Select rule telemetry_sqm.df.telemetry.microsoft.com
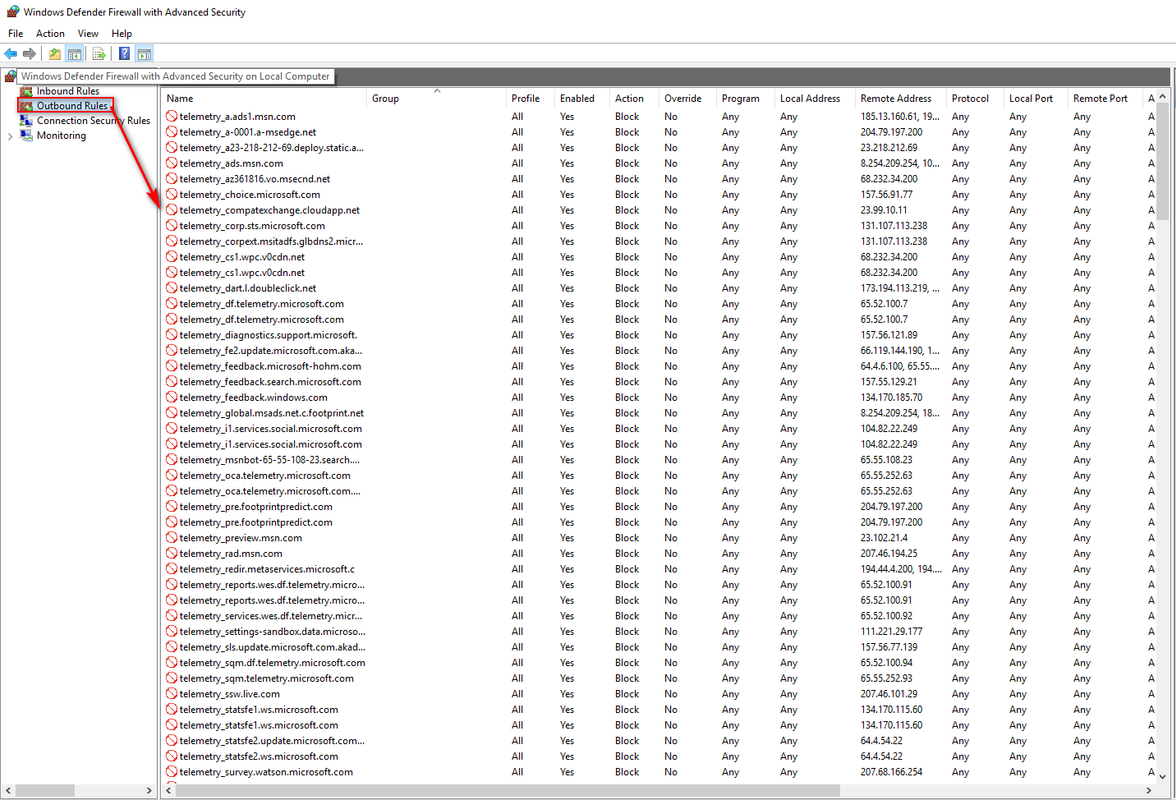 (x=272, y=663)
